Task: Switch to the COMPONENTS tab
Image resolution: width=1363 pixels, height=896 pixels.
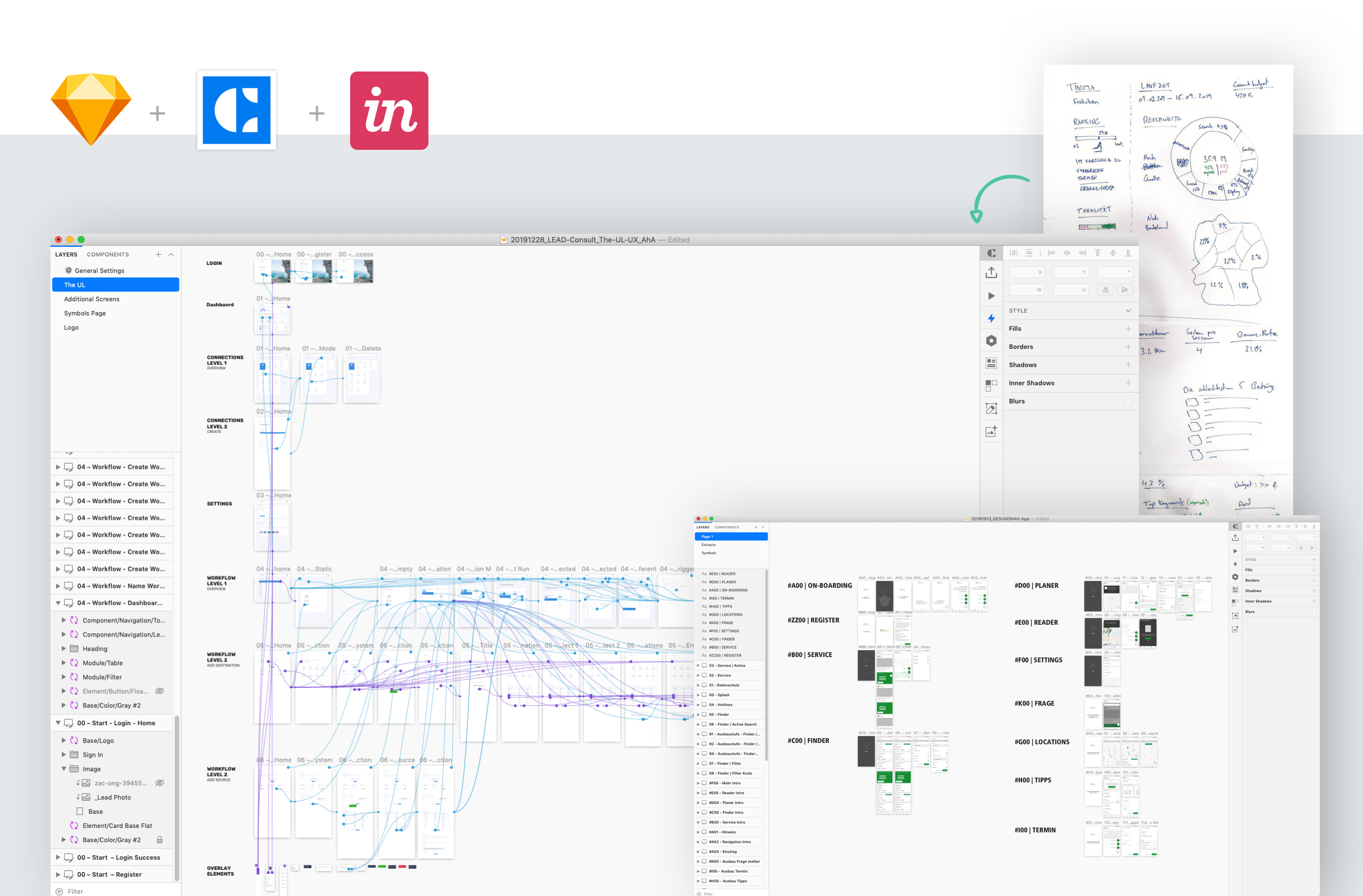Action: pyautogui.click(x=108, y=254)
